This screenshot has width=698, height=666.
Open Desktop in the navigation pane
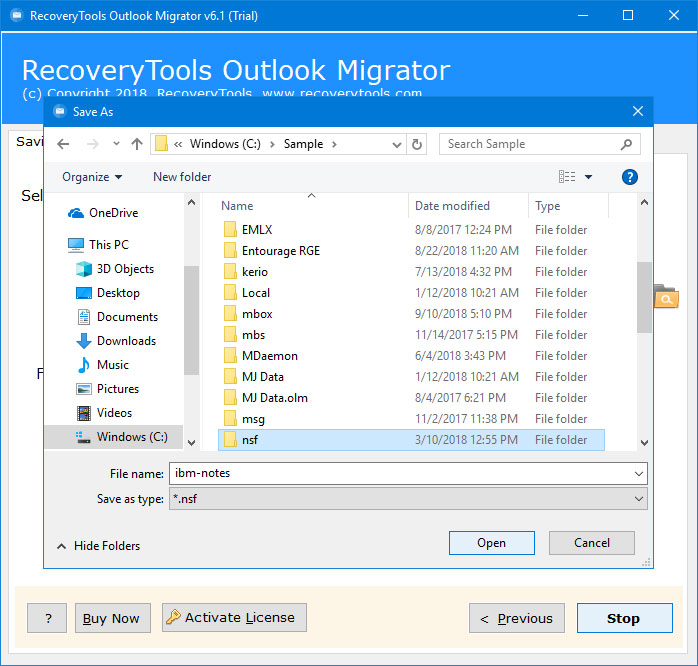coord(108,293)
